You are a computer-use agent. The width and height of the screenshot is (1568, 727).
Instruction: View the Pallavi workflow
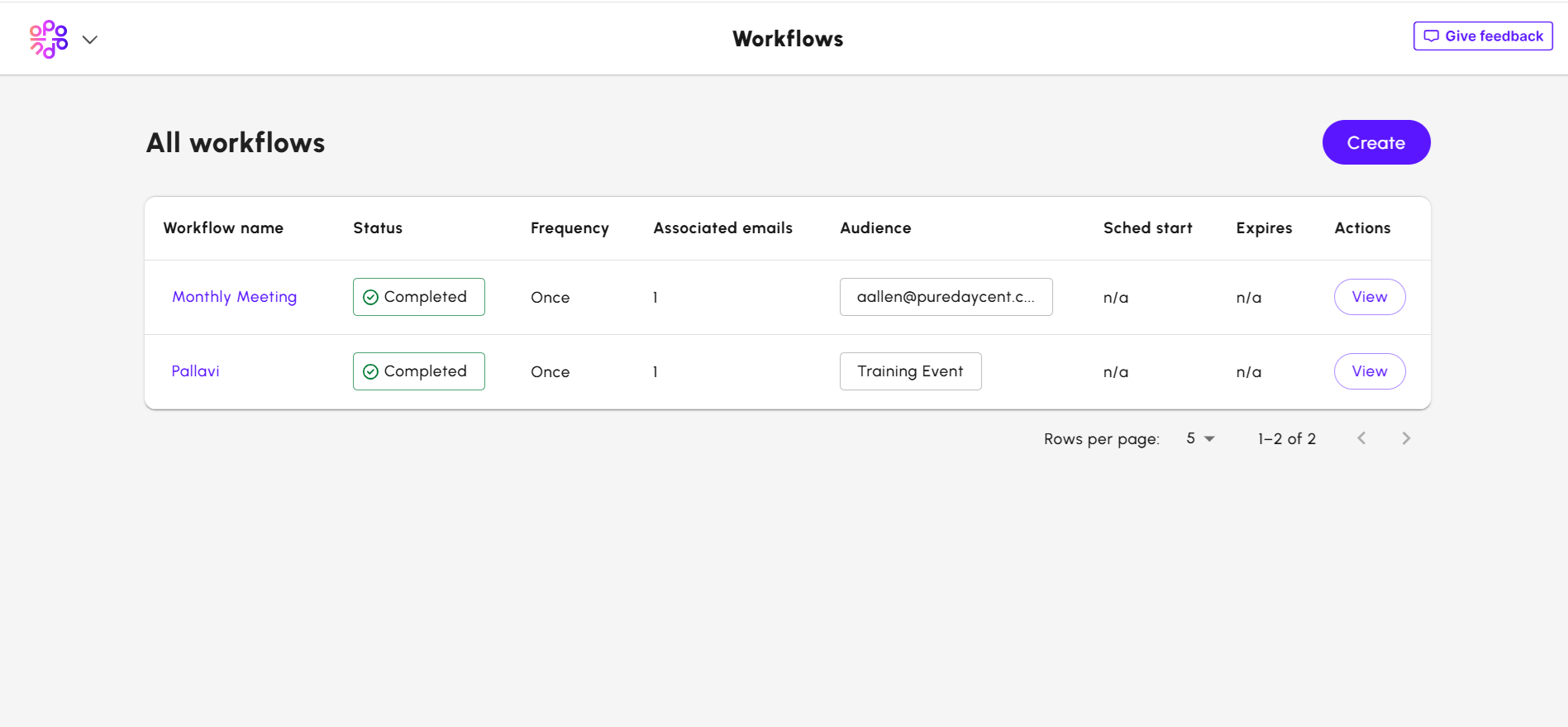point(1369,371)
